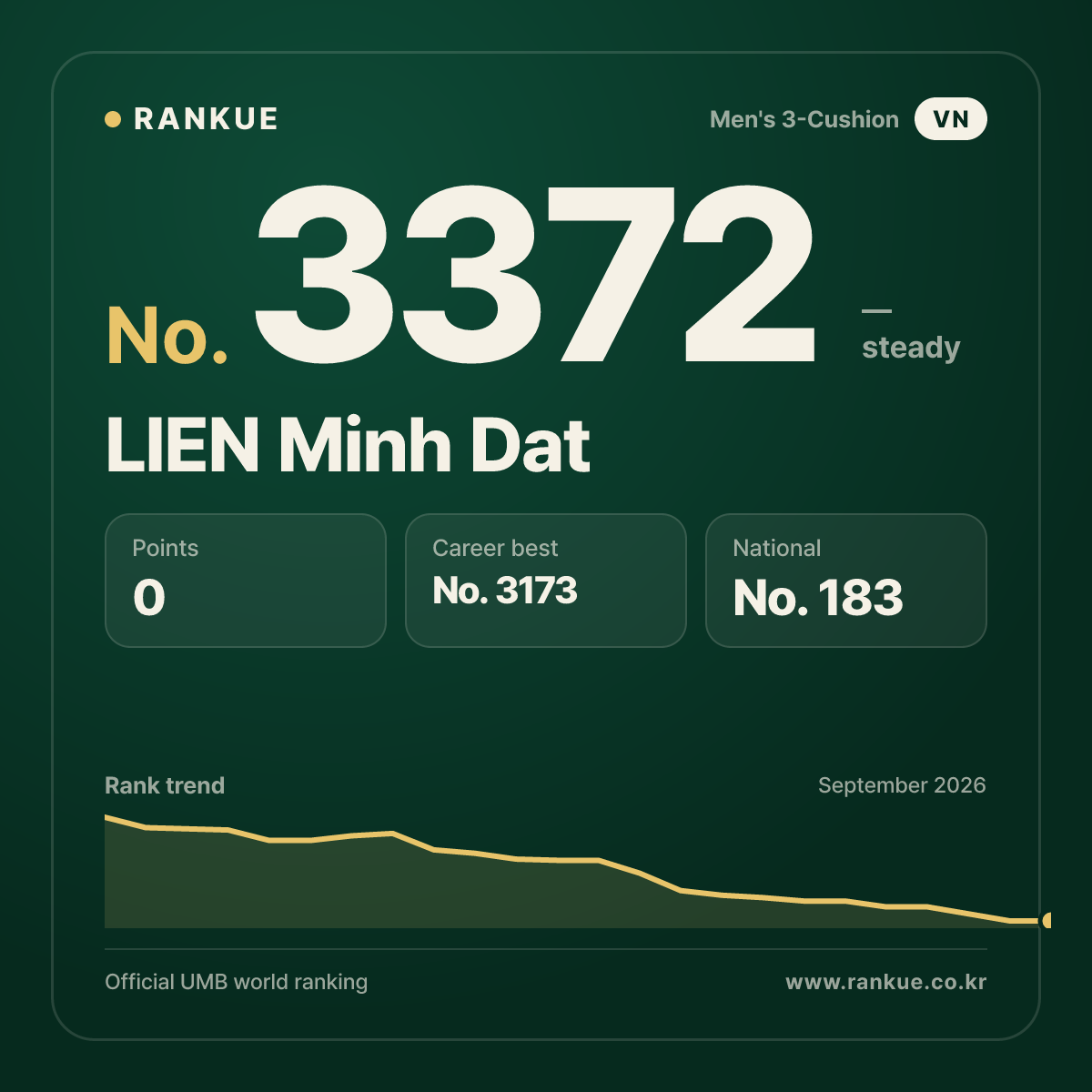
Task: Click the Official UMB world ranking text
Action: 237,982
